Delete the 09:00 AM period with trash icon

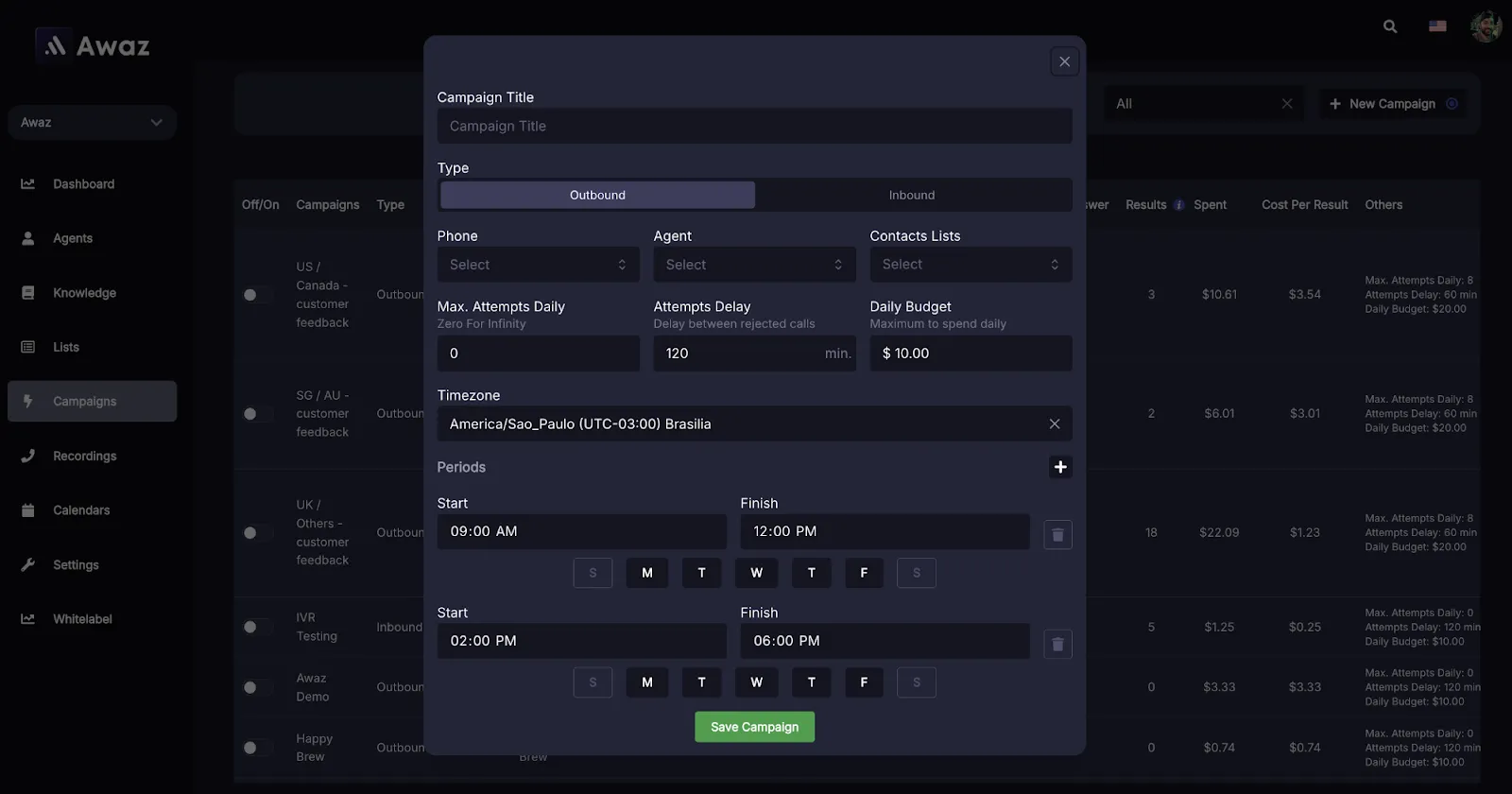click(1057, 535)
